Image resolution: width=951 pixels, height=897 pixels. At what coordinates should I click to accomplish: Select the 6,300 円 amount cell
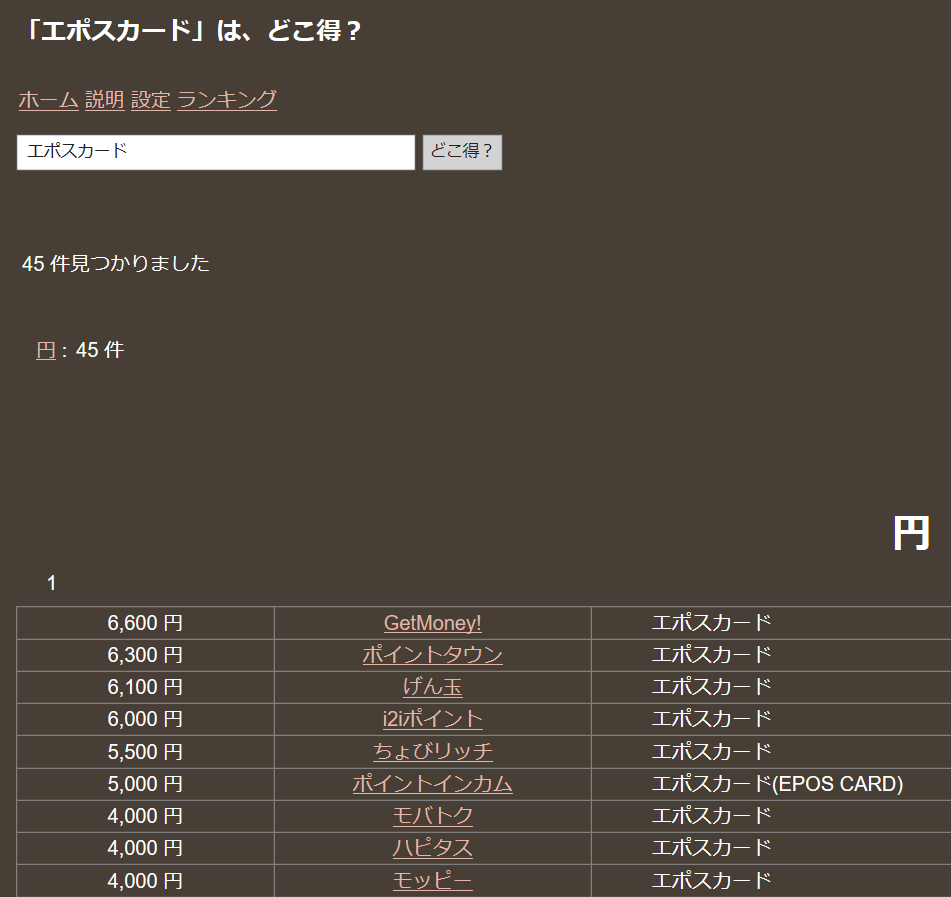[x=146, y=655]
